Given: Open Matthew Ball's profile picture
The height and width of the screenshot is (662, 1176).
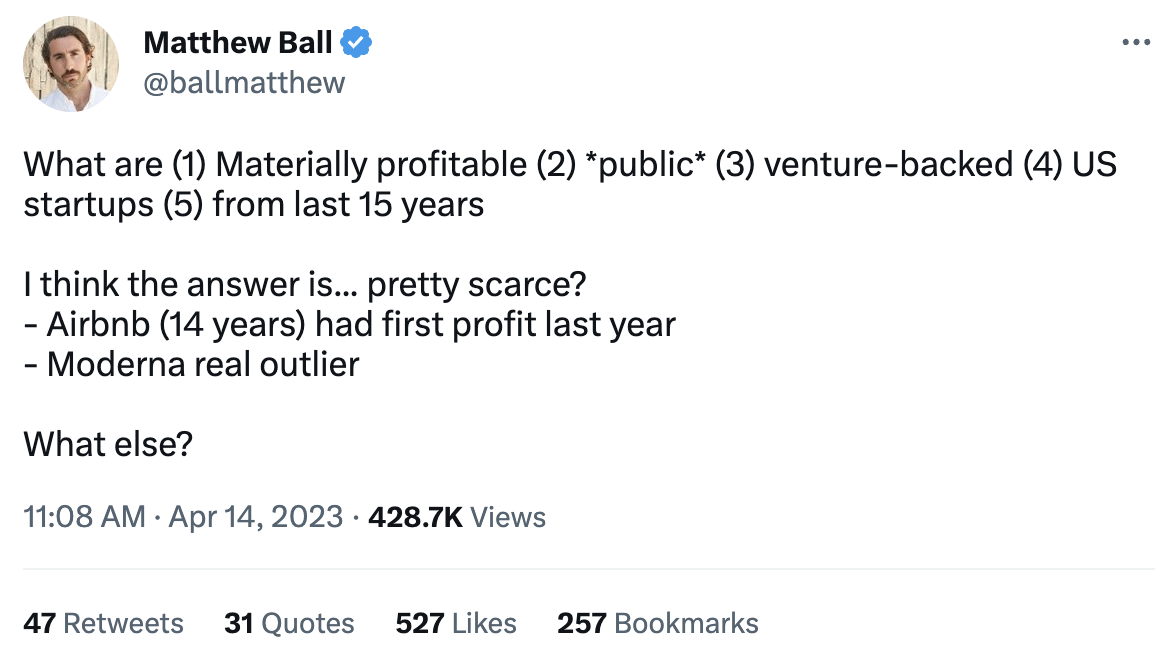Looking at the screenshot, I should pos(69,63).
